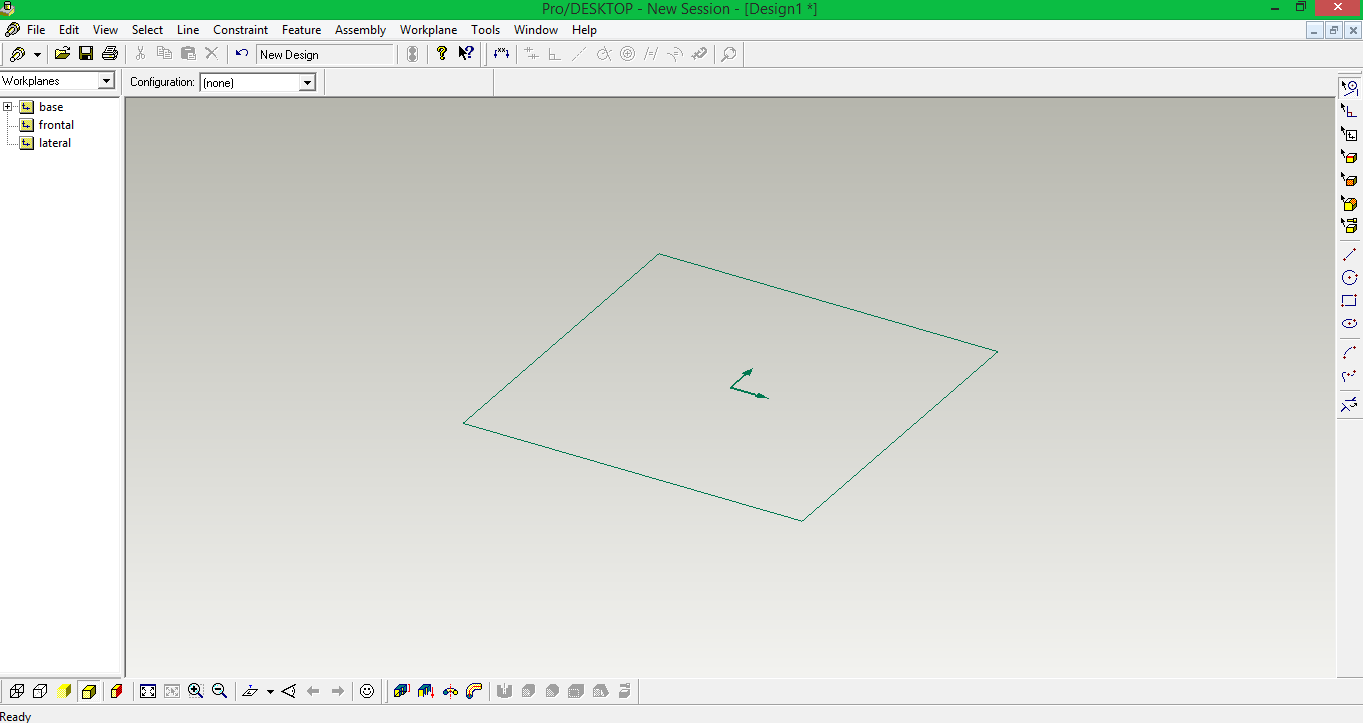1363x723 pixels.
Task: Click the view onto workplane icon
Action: (x=251, y=691)
